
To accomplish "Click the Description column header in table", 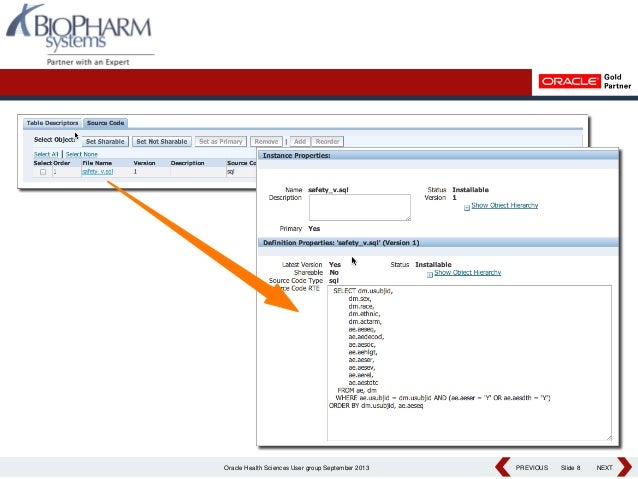I will pos(187,163).
